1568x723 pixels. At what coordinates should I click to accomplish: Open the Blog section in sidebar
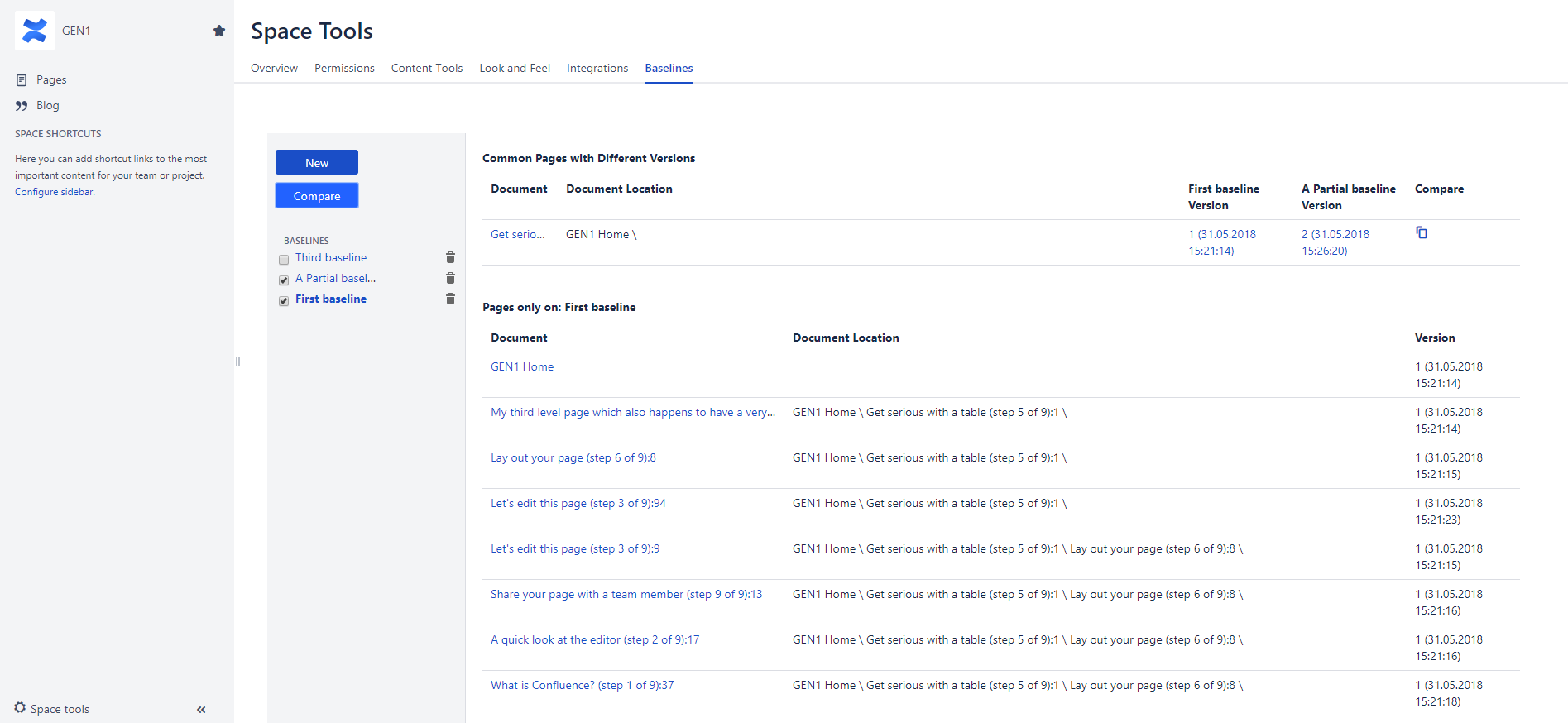(48, 106)
